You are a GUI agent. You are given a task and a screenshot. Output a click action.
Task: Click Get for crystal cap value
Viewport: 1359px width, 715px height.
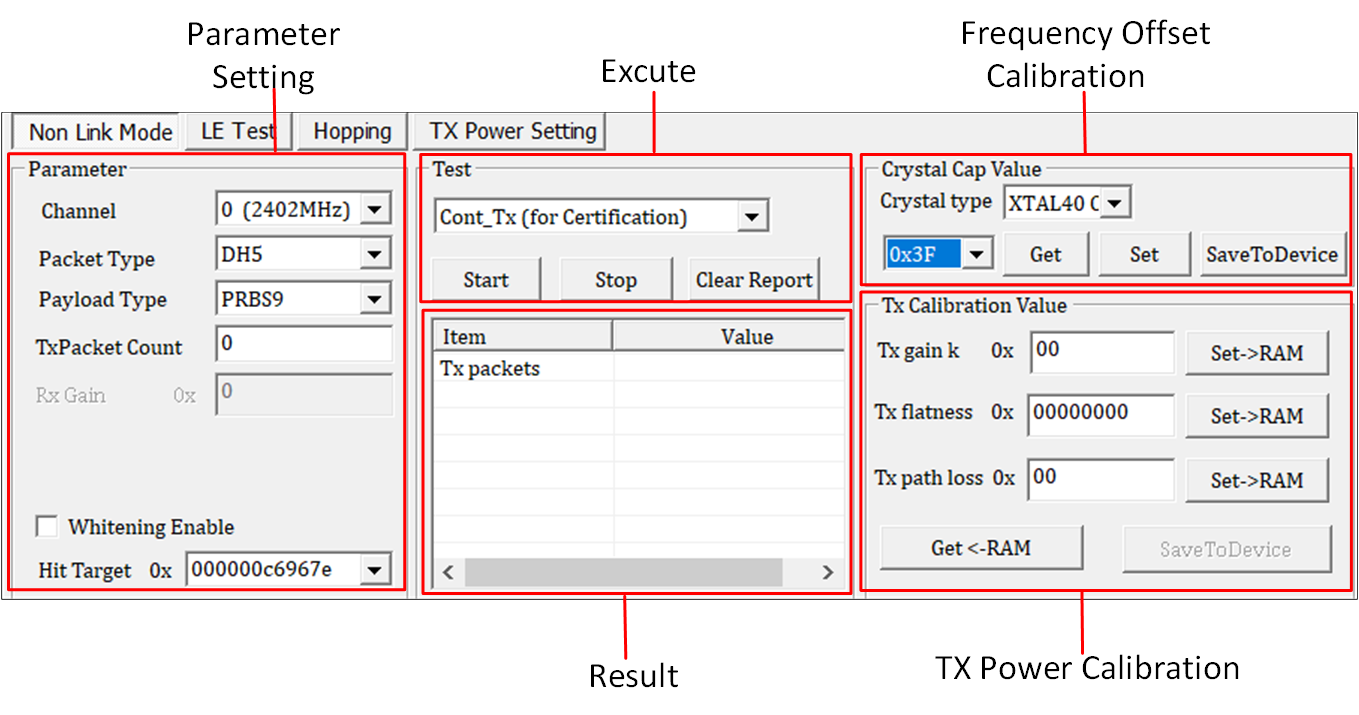click(x=1045, y=254)
